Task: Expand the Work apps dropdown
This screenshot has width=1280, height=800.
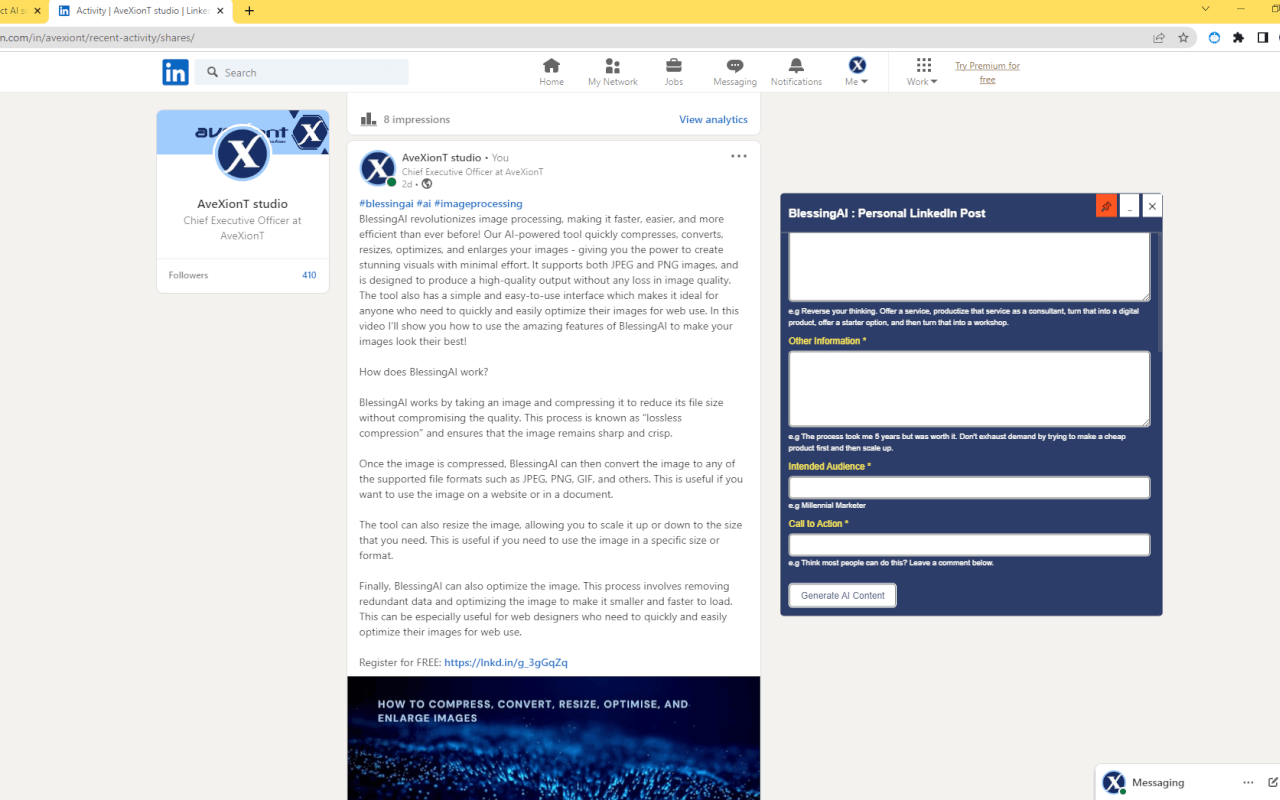Action: 923,72
